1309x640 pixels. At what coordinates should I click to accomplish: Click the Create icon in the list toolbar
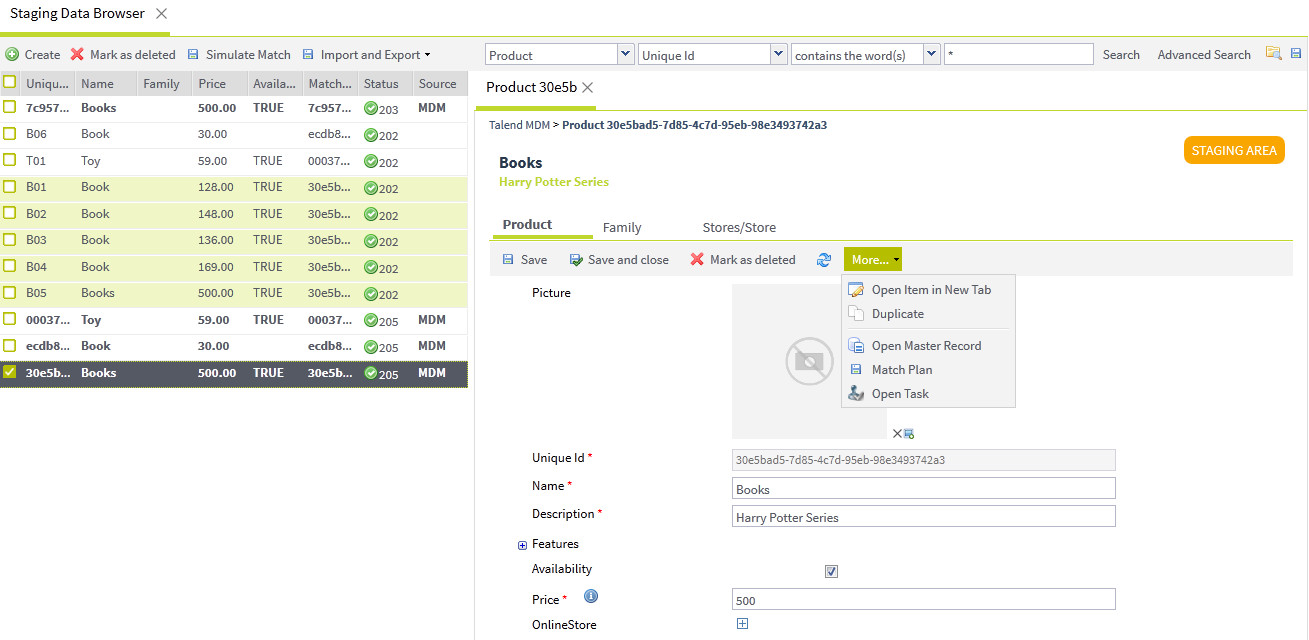pos(12,55)
